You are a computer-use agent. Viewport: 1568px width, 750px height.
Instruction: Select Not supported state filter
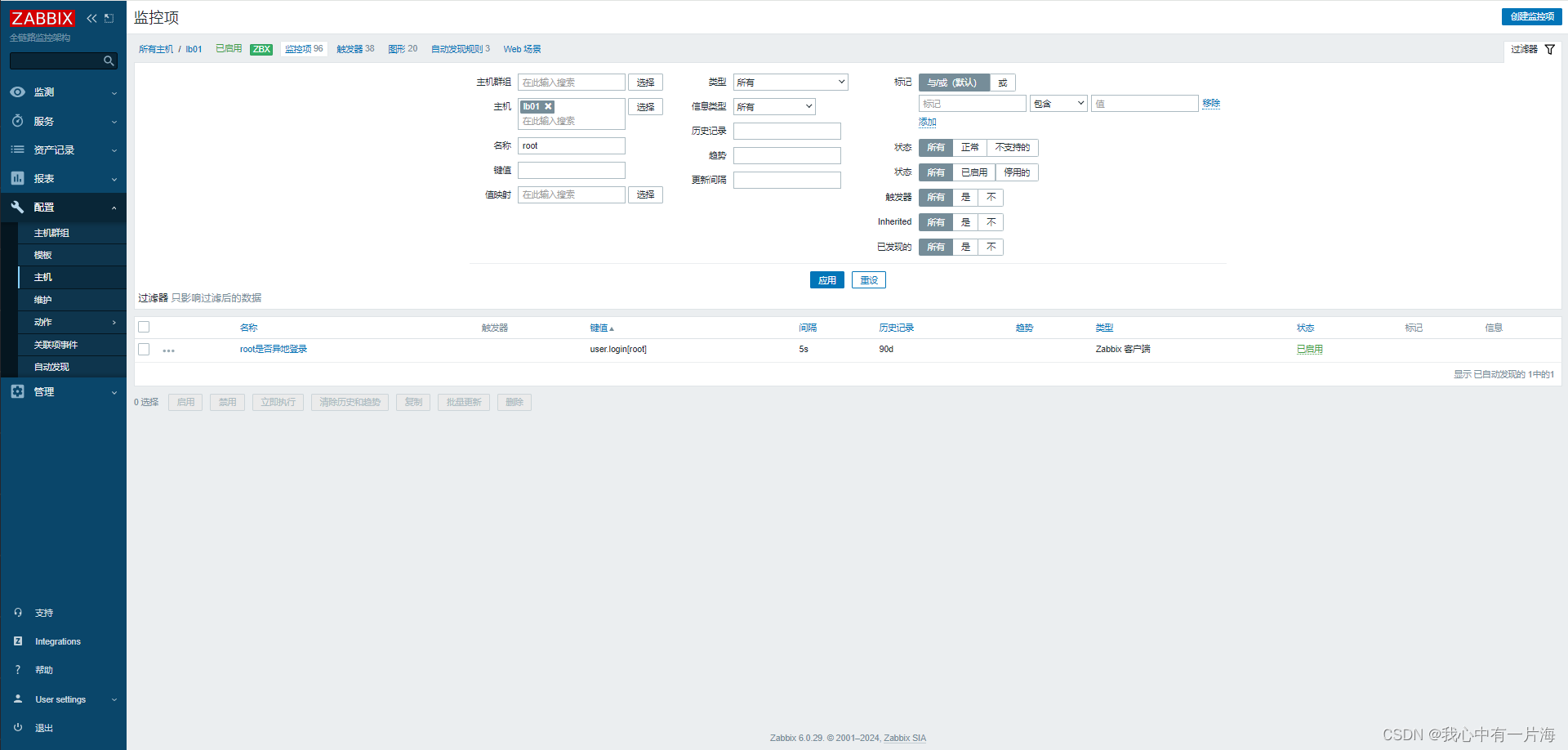pos(1013,147)
